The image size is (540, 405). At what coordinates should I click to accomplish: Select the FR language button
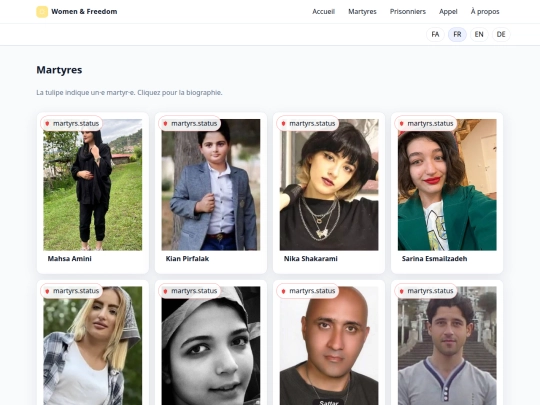[457, 34]
